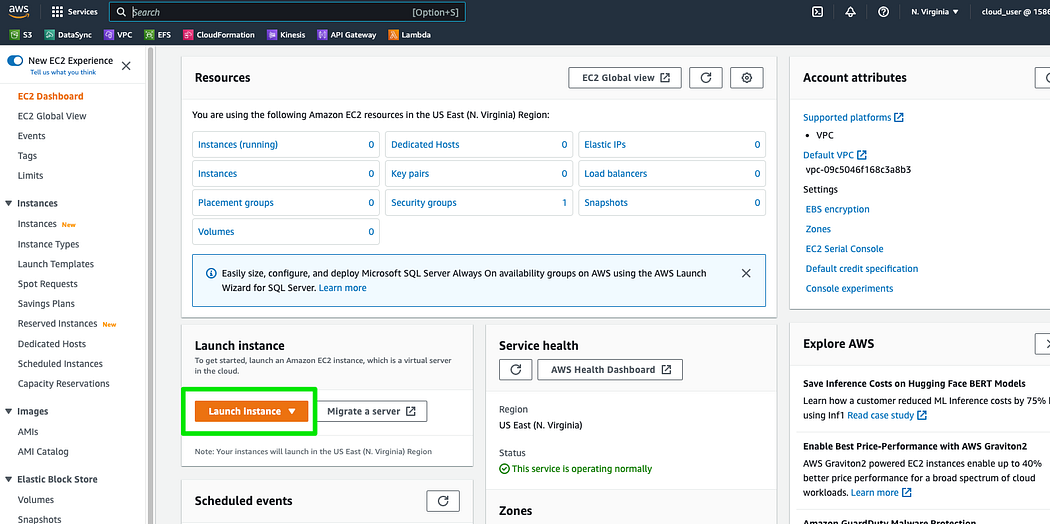Open Savings Plans in sidebar
1050x524 pixels.
[x=46, y=304]
